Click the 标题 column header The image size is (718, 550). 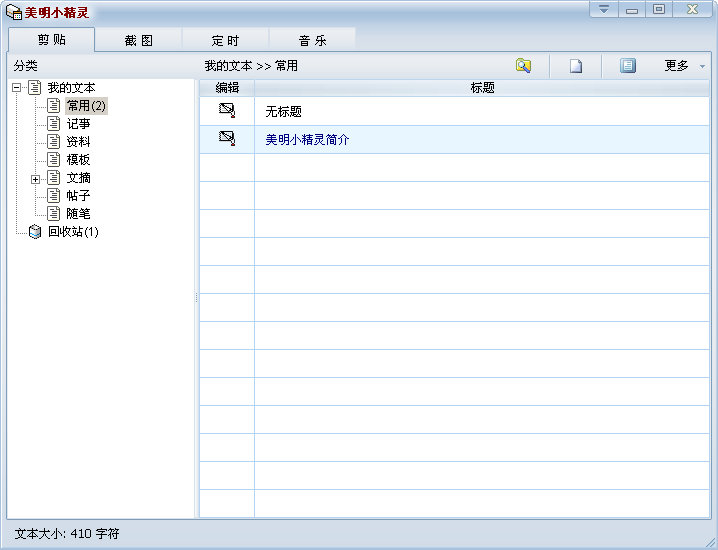(x=482, y=87)
